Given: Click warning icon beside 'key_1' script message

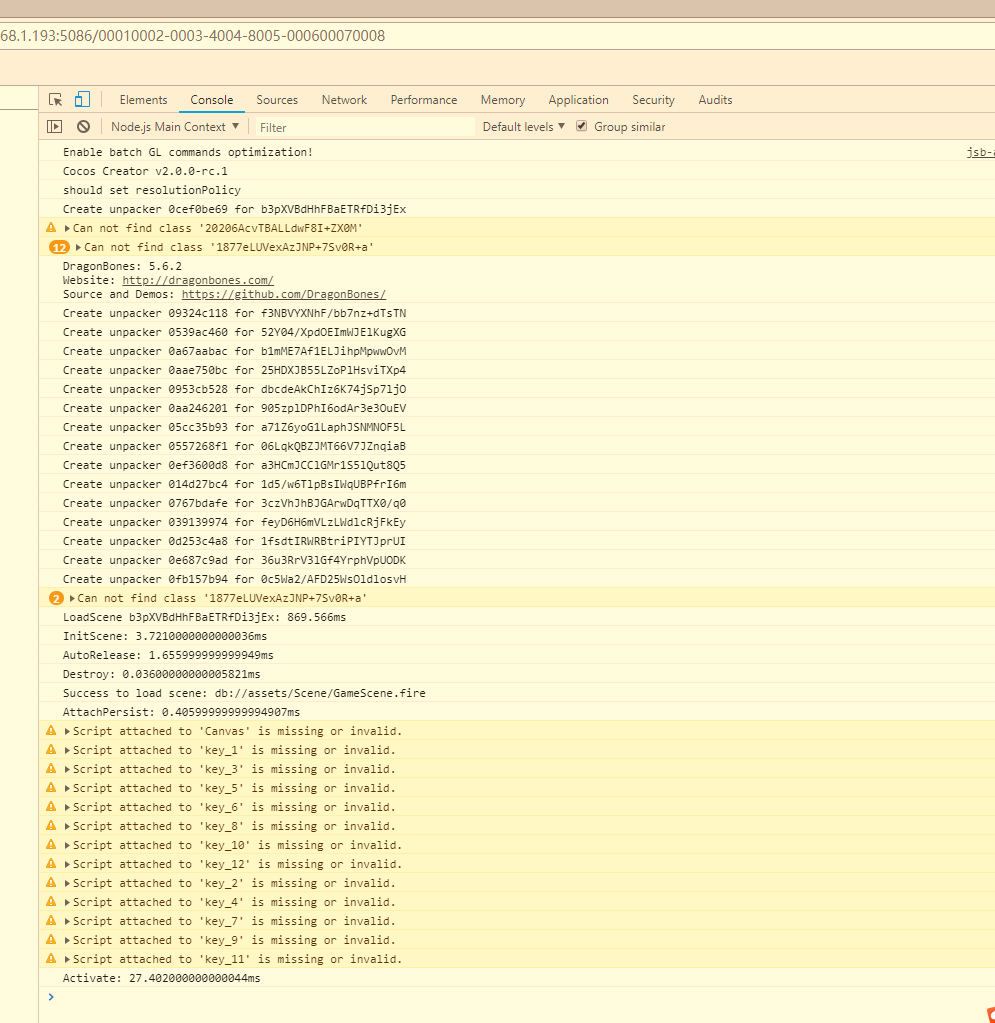Looking at the screenshot, I should pyautogui.click(x=52, y=750).
